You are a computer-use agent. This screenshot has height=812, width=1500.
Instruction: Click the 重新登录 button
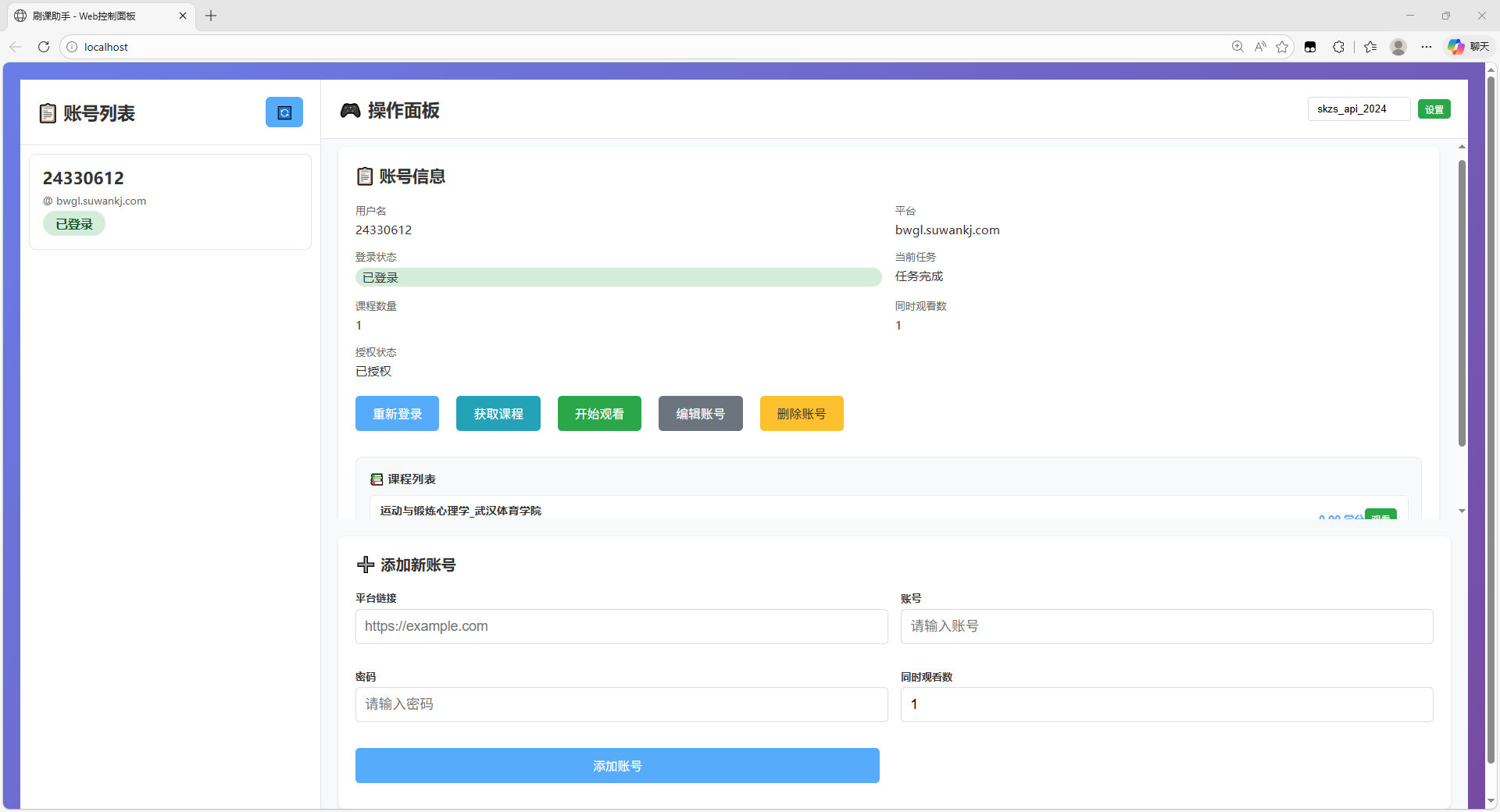(396, 413)
